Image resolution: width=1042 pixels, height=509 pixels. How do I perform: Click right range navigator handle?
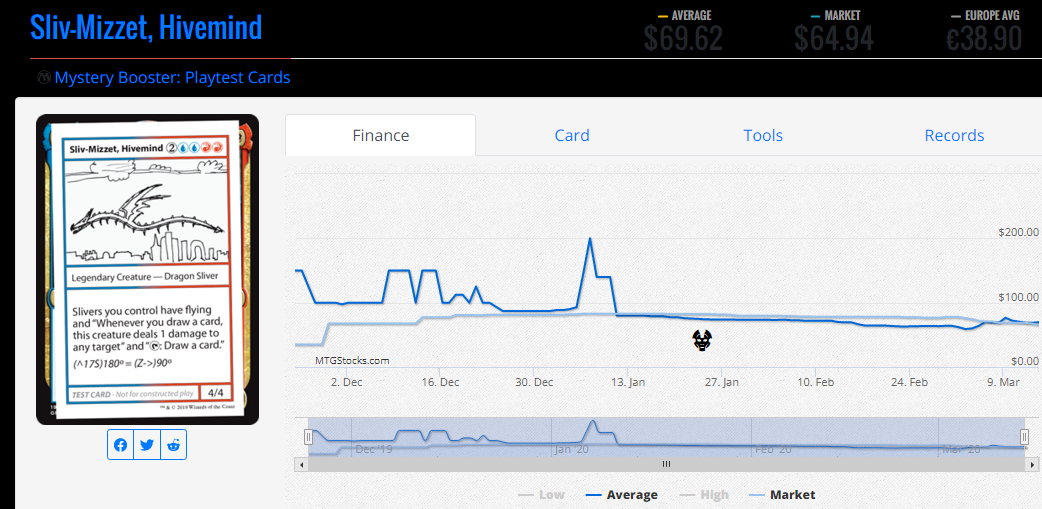(1025, 437)
